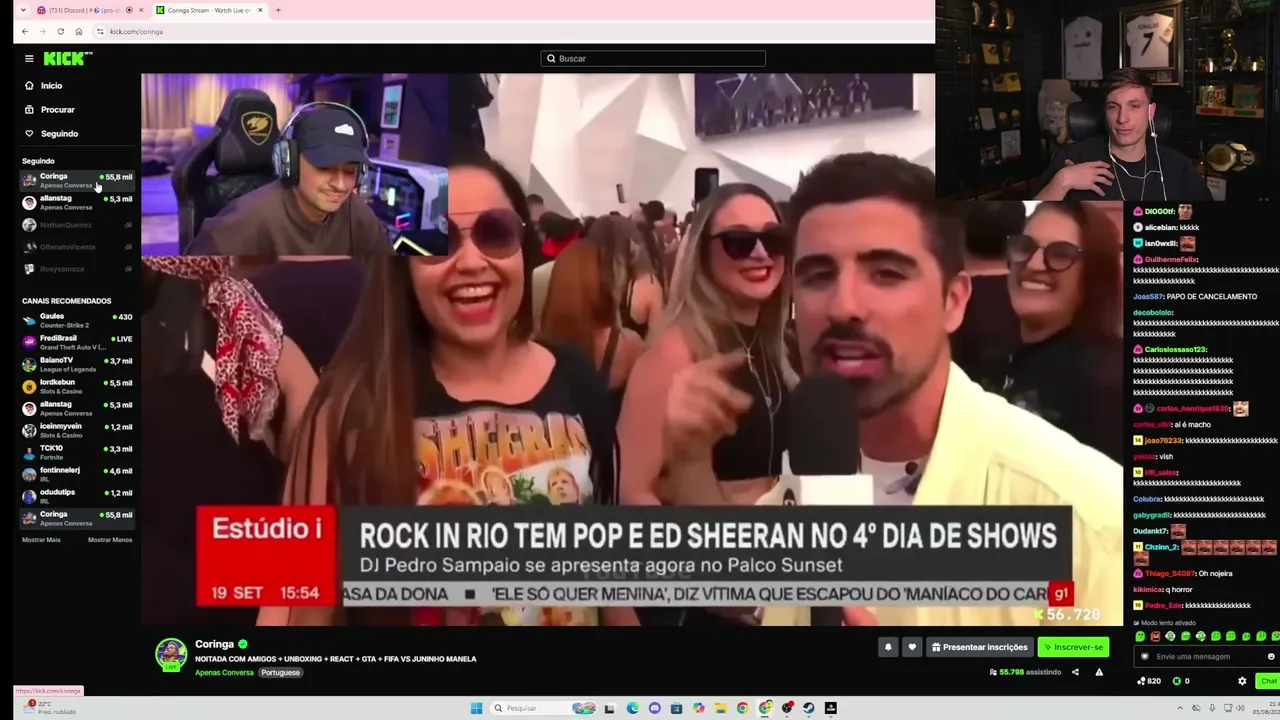Viewport: 1280px width, 720px height.
Task: Open the emoji picker in chat input
Action: pyautogui.click(x=1271, y=657)
